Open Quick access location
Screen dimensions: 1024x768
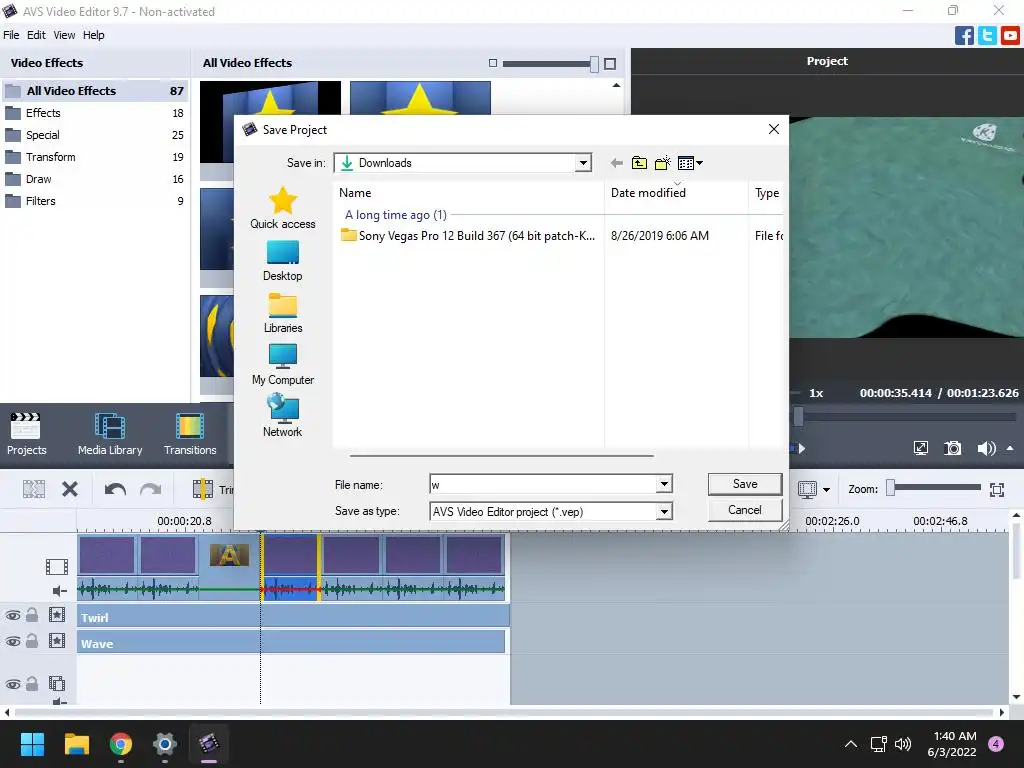283,208
